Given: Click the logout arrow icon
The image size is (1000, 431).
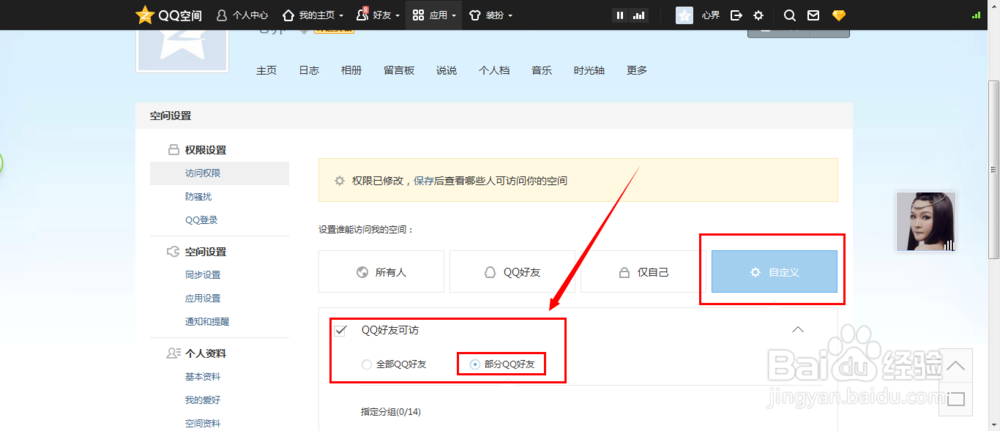Looking at the screenshot, I should coord(736,15).
